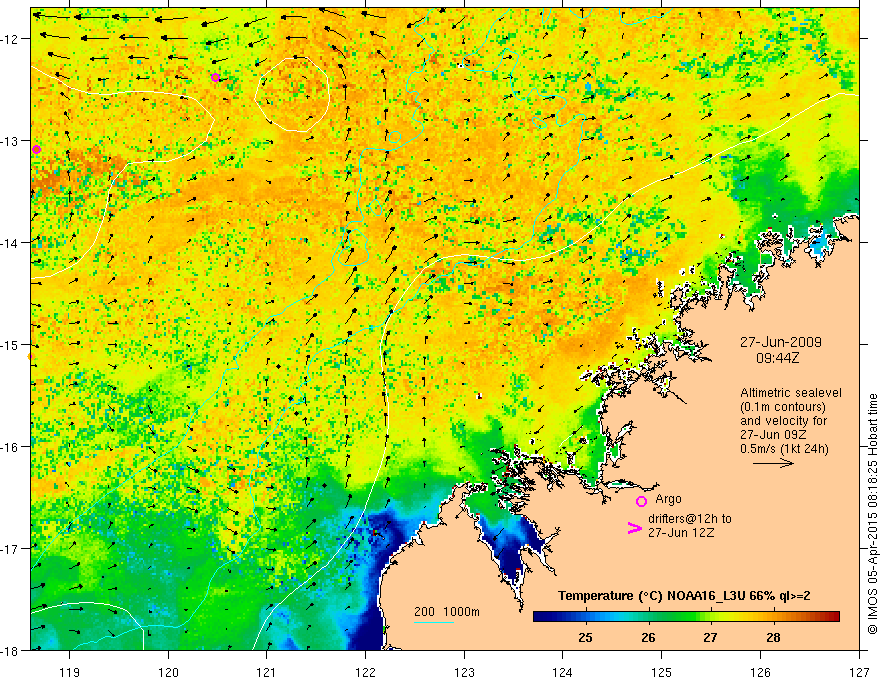
Task: Click the latitude -14 axis label
Action: 11,242
